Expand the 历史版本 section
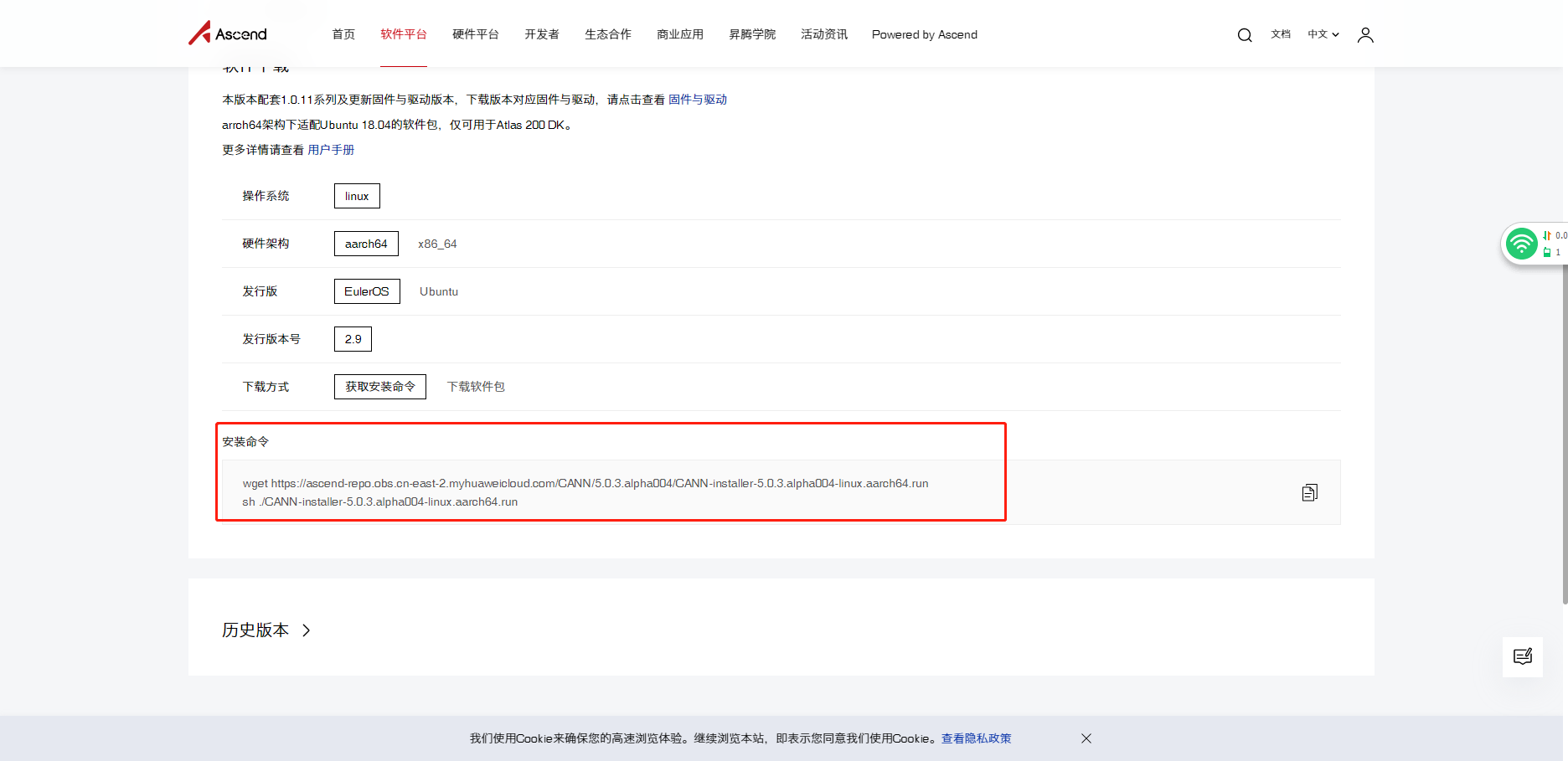The image size is (1568, 761). [266, 630]
